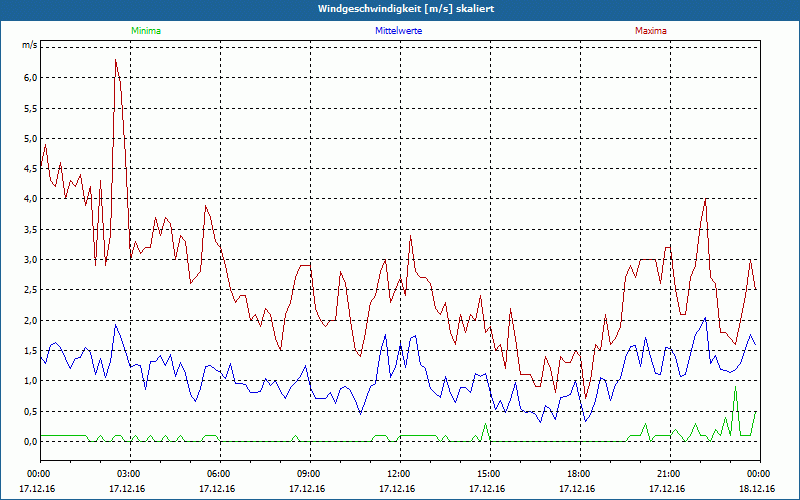Click the 09:00 time axis label
This screenshot has width=800, height=500.
(x=310, y=474)
